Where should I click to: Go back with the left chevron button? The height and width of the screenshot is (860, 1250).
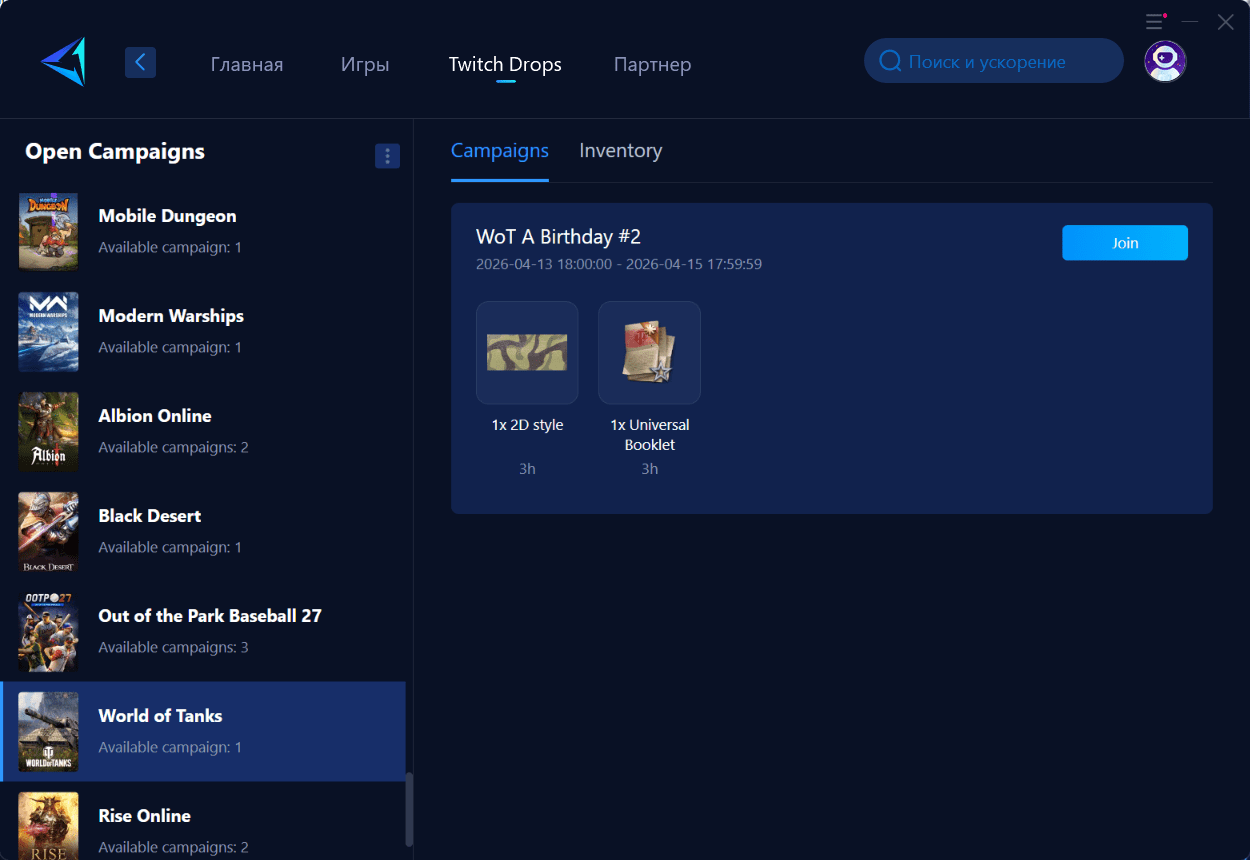pyautogui.click(x=140, y=62)
